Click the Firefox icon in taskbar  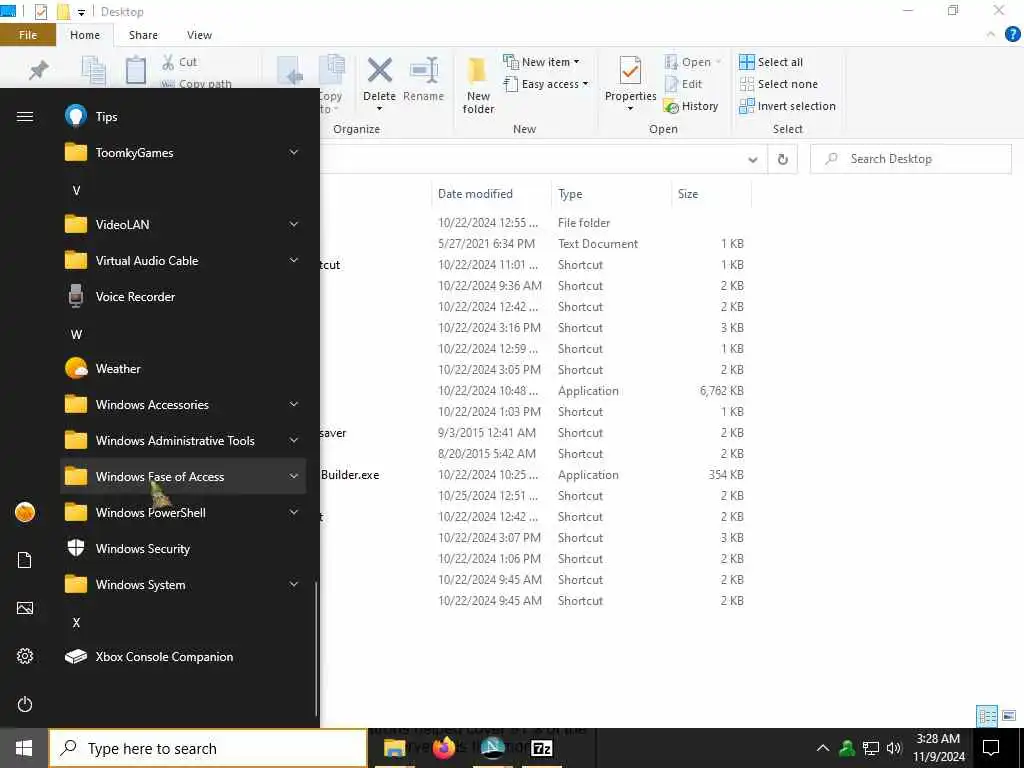(x=444, y=748)
